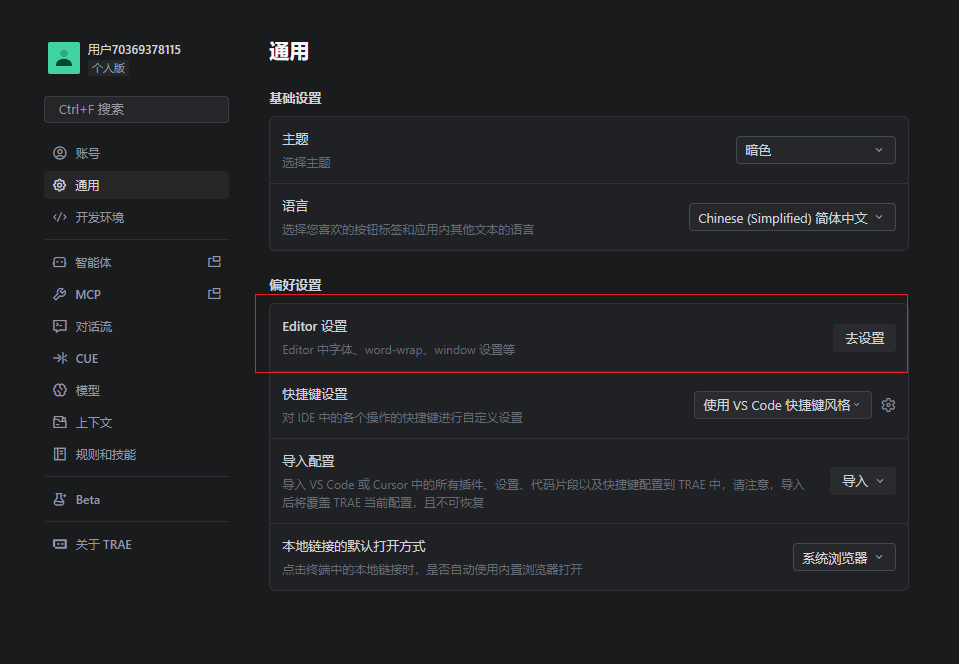This screenshot has height=664, width=959.
Task: Switch to the 开发环境 settings page
Action: (99, 217)
